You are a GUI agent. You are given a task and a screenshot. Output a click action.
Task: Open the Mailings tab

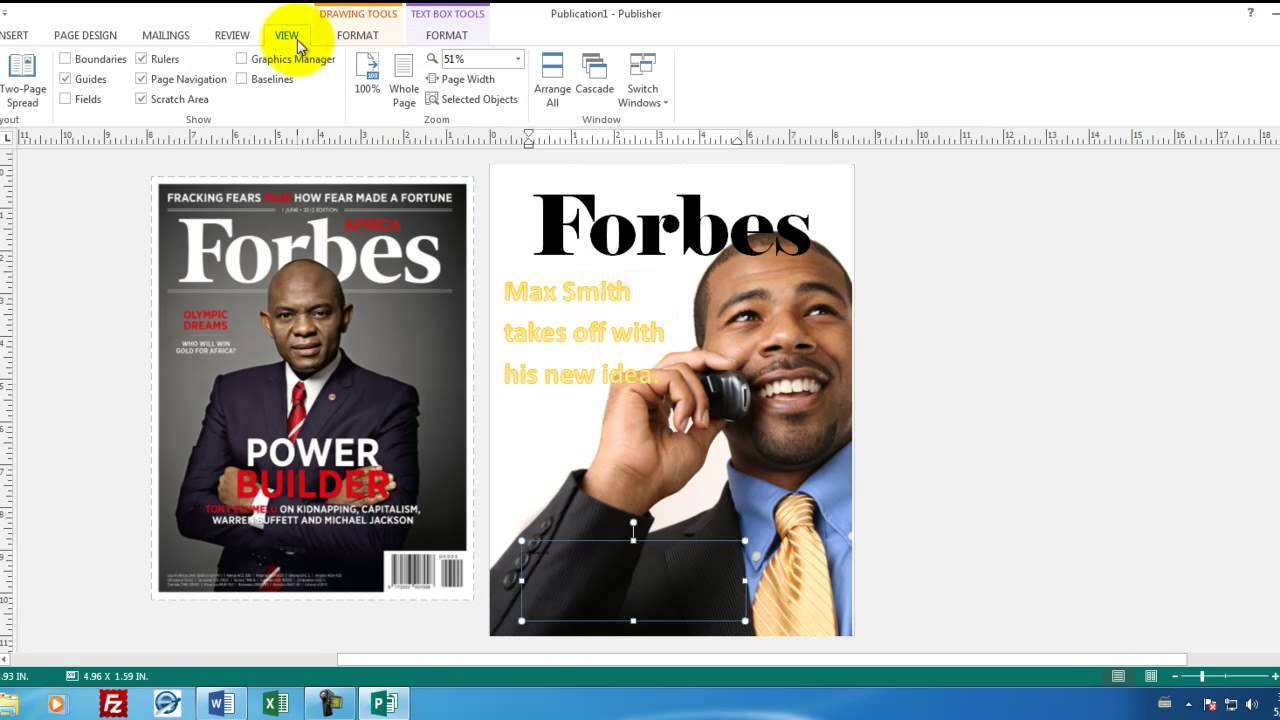[x=166, y=35]
